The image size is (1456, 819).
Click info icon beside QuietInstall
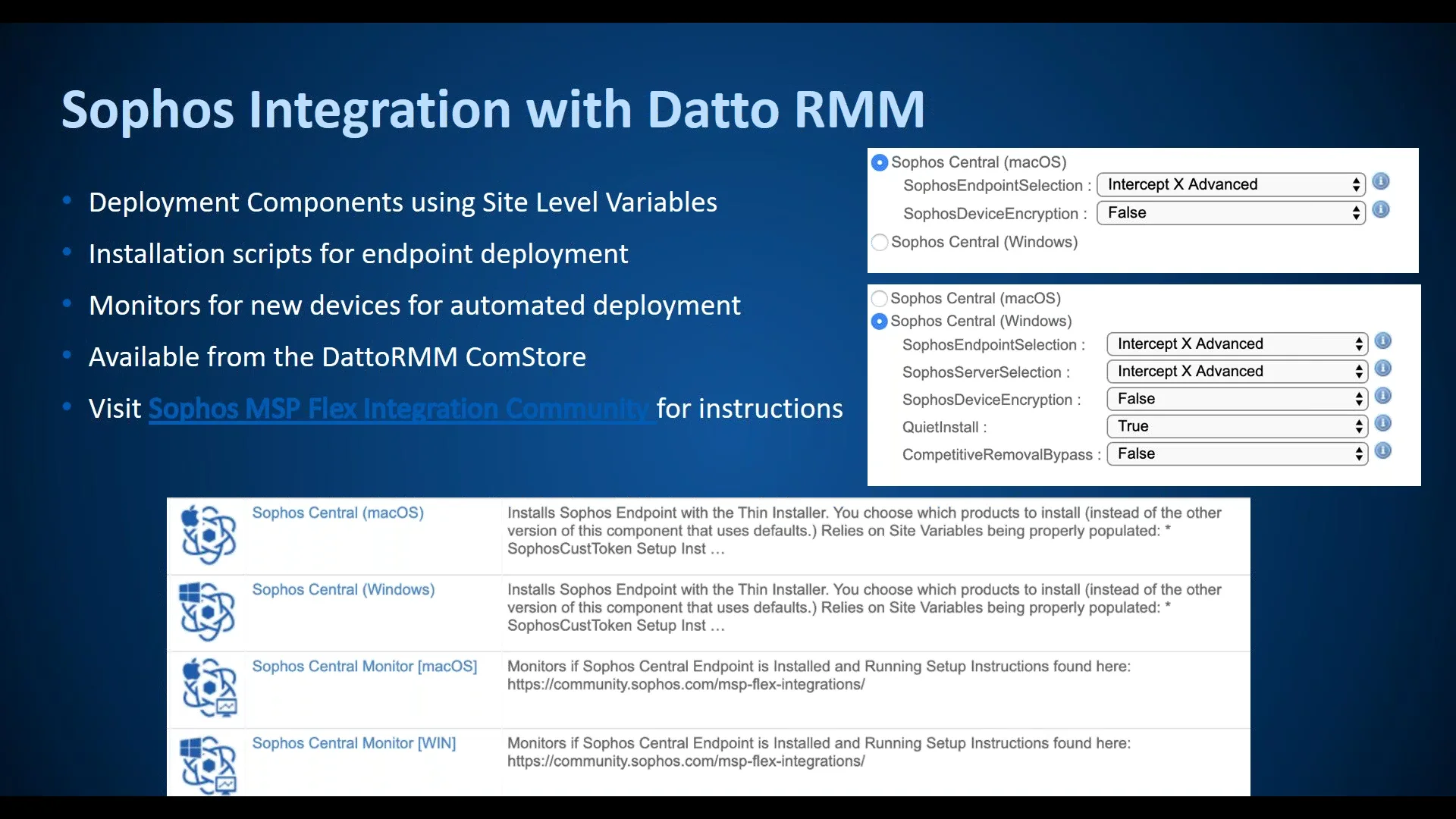point(1383,423)
